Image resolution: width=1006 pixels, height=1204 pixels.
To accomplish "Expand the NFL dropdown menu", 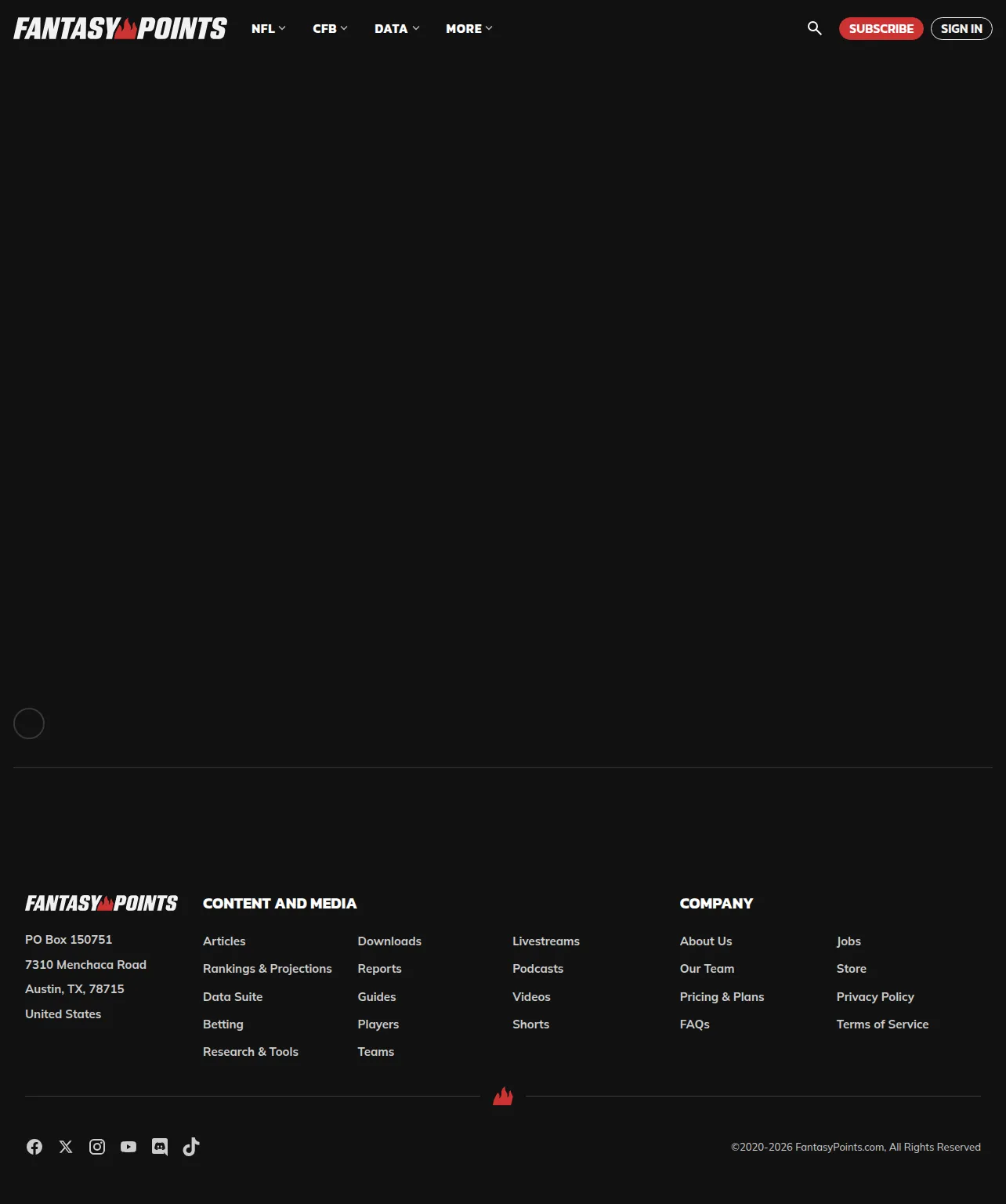I will point(268,28).
